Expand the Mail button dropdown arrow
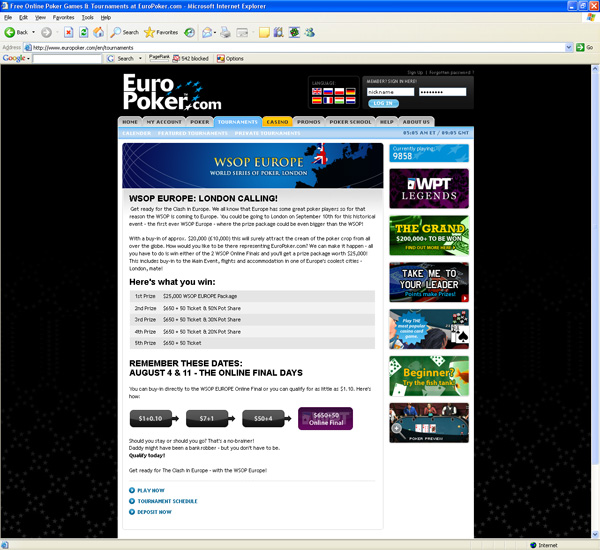This screenshot has height=550, width=600. 215,33
